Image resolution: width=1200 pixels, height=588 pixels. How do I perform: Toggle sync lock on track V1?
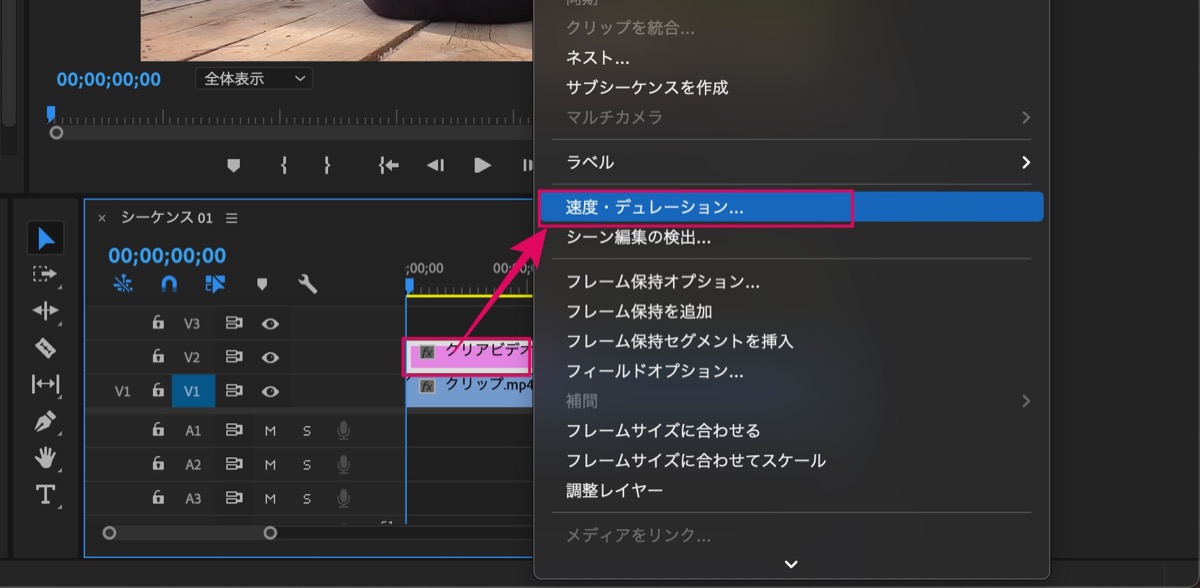(234, 391)
